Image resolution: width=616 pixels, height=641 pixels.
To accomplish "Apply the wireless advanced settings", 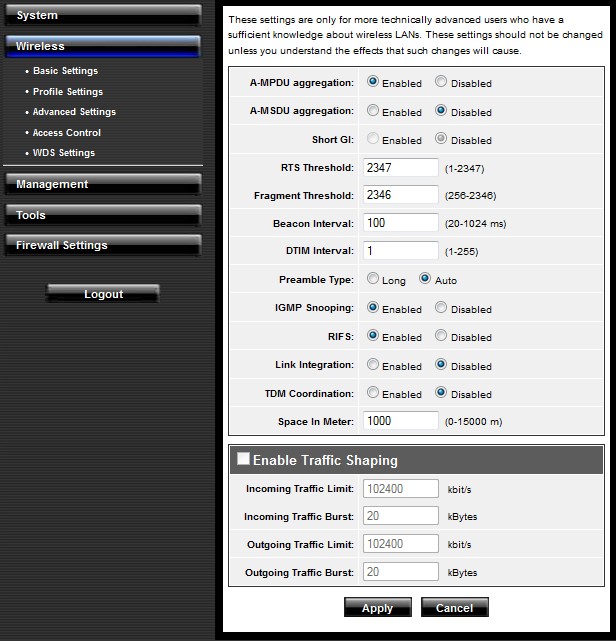I will pos(377,608).
